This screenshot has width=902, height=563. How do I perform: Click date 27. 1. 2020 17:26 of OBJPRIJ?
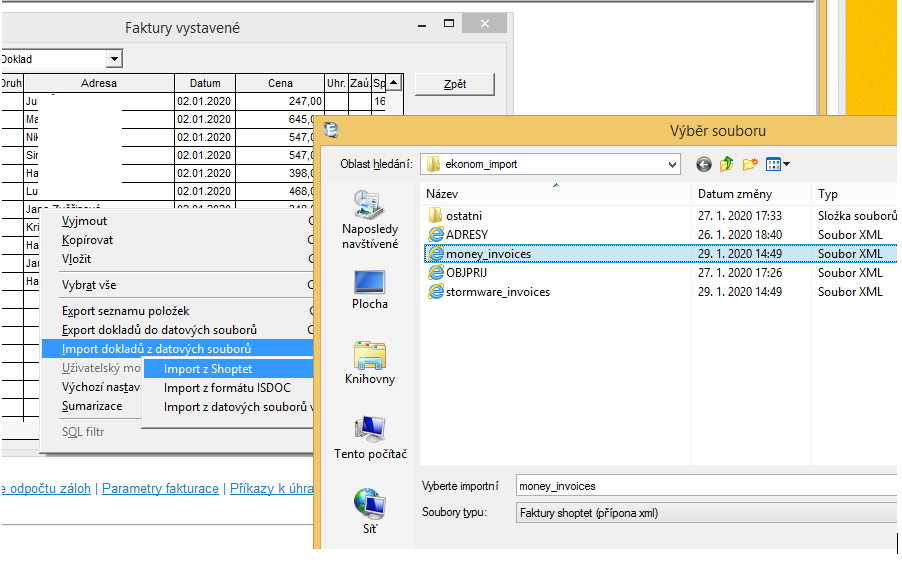[x=740, y=273]
